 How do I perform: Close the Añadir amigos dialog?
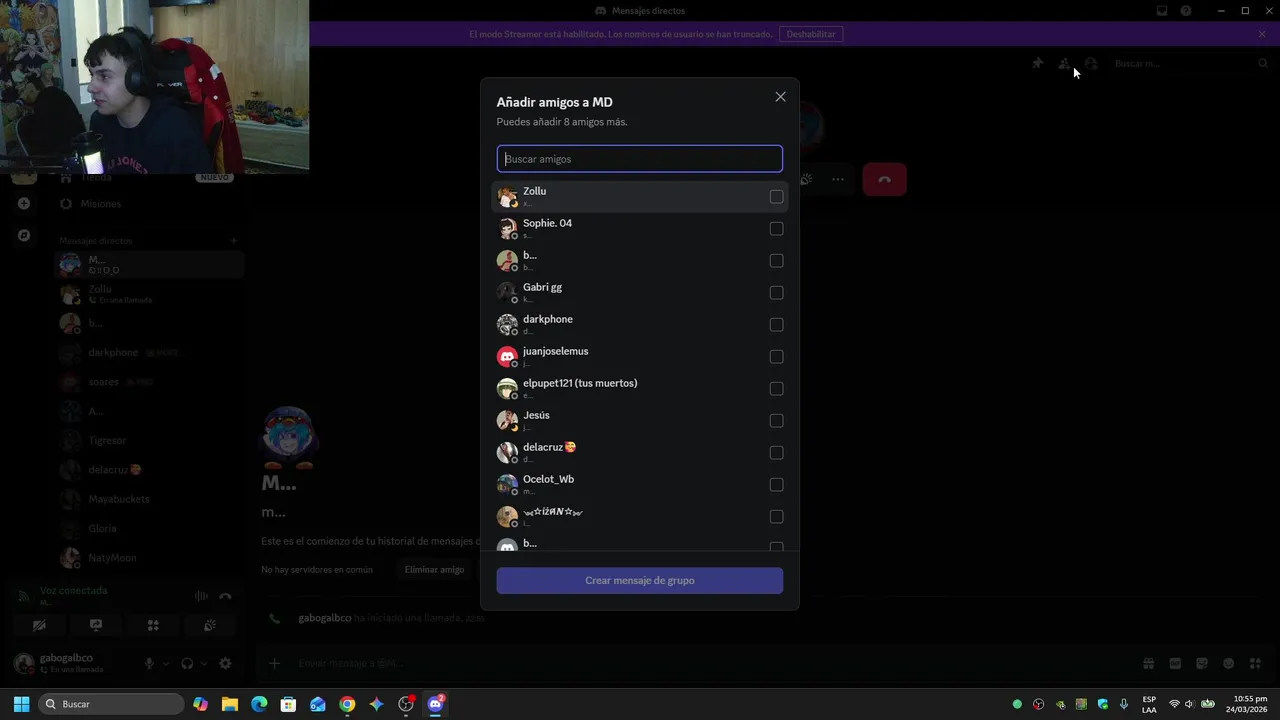tap(780, 97)
